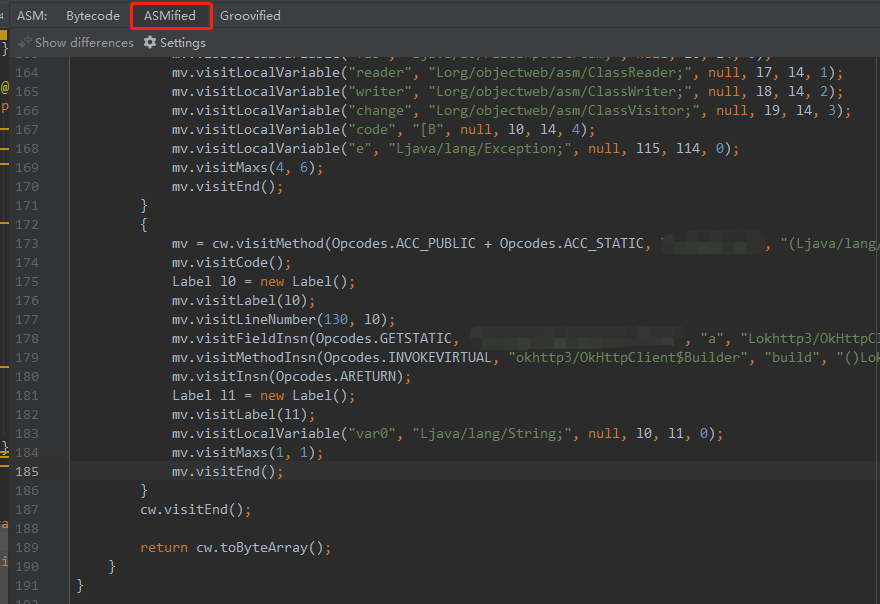Click line number 164 in gutter
This screenshot has height=604, width=880.
(x=27, y=72)
